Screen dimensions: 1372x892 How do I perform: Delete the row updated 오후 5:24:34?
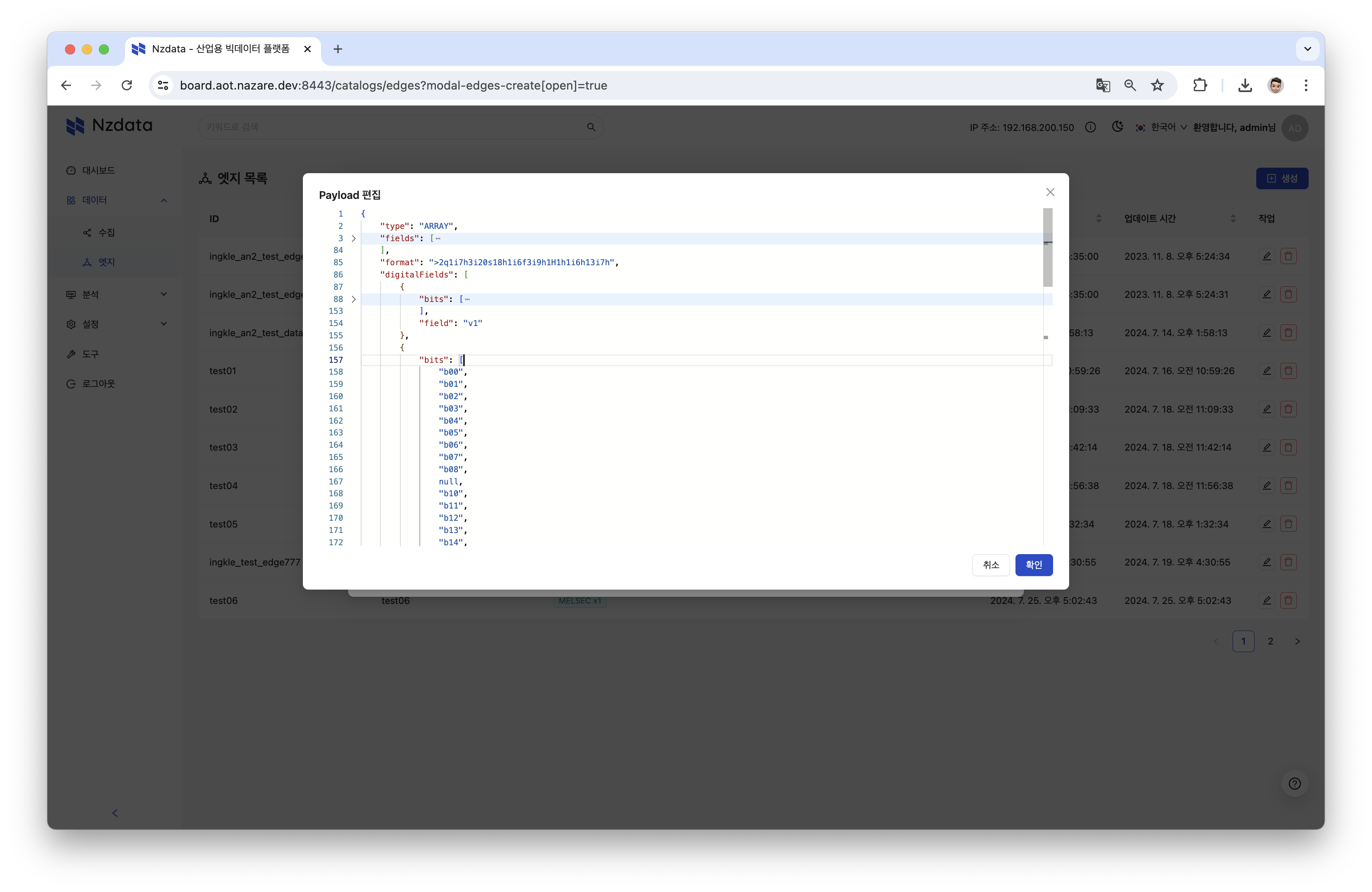coord(1288,256)
